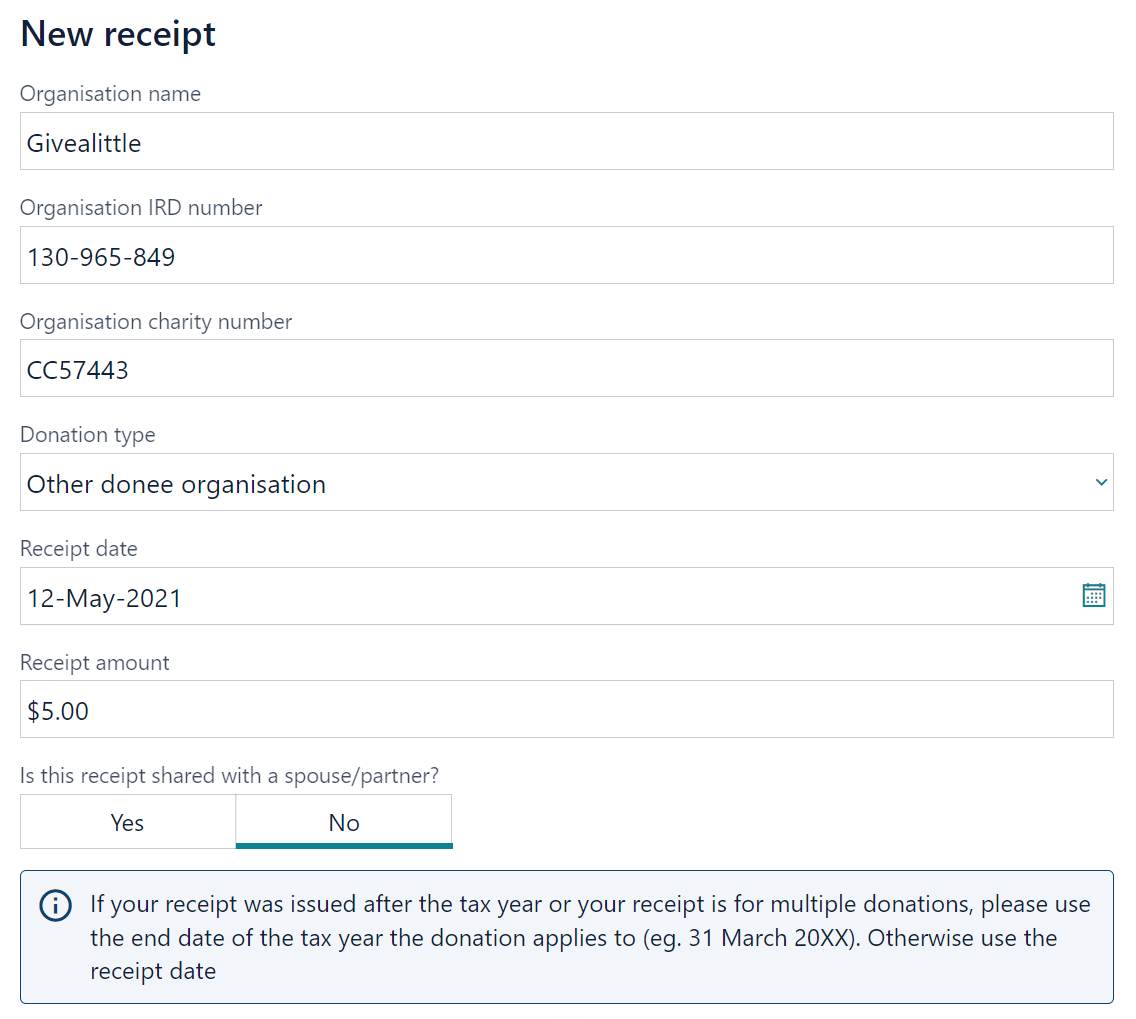Click the charity number field CC57443
The width and height of the screenshot is (1136, 1019).
(567, 369)
